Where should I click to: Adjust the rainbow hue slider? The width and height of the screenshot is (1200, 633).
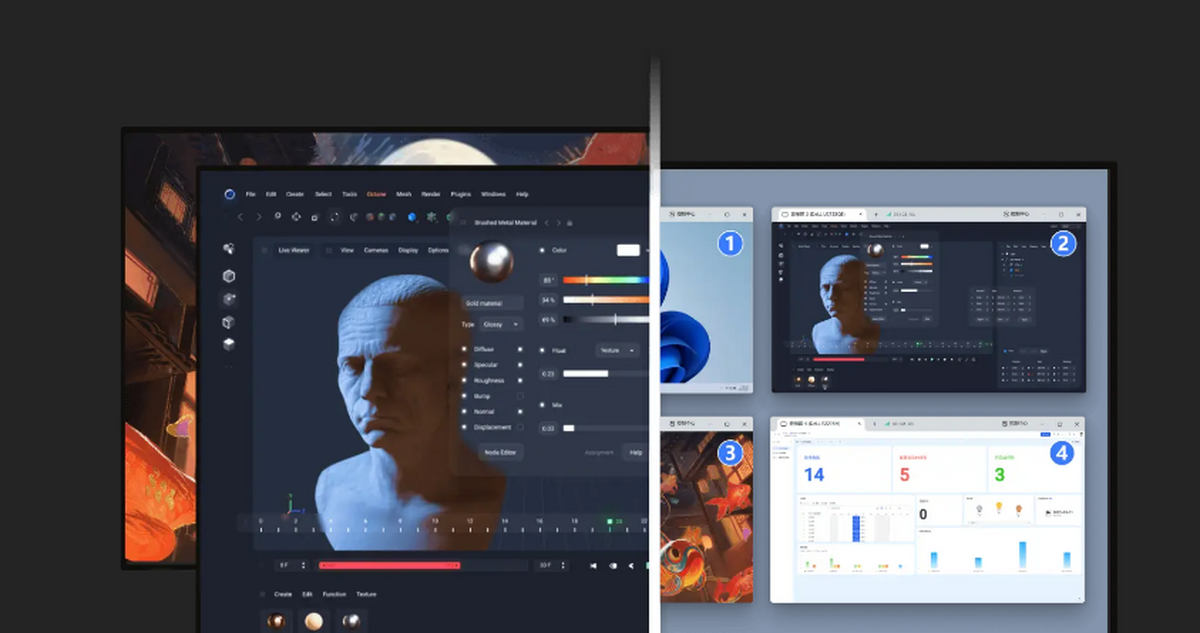tap(604, 280)
